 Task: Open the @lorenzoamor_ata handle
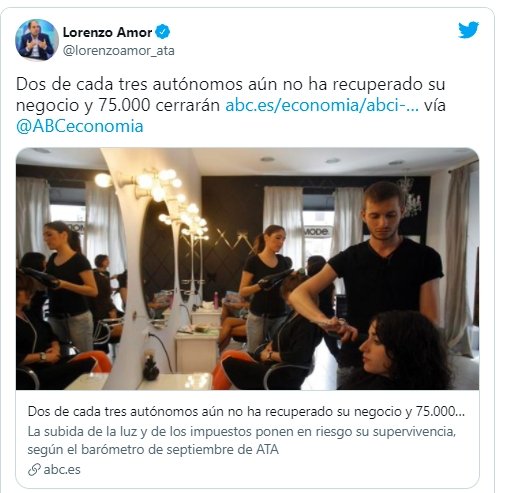pos(119,51)
